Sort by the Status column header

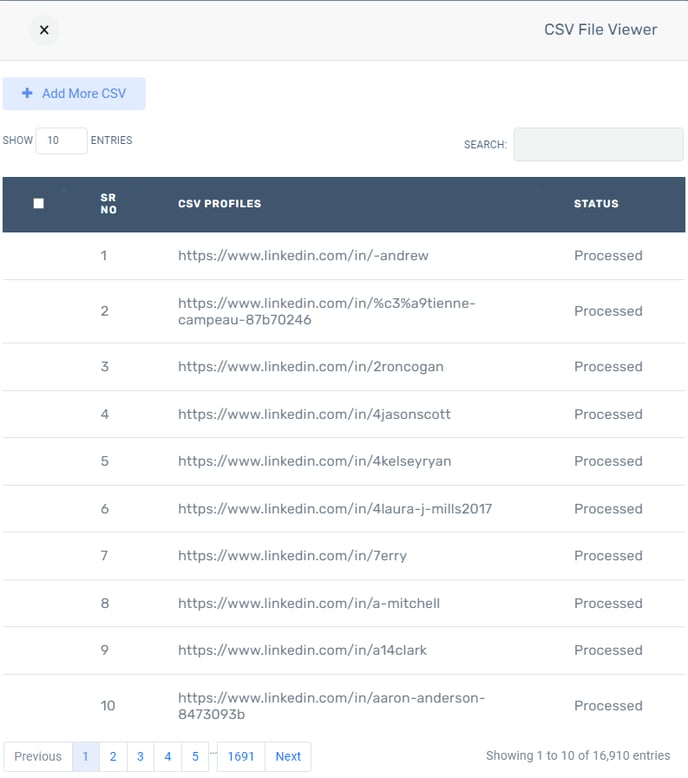(x=596, y=203)
